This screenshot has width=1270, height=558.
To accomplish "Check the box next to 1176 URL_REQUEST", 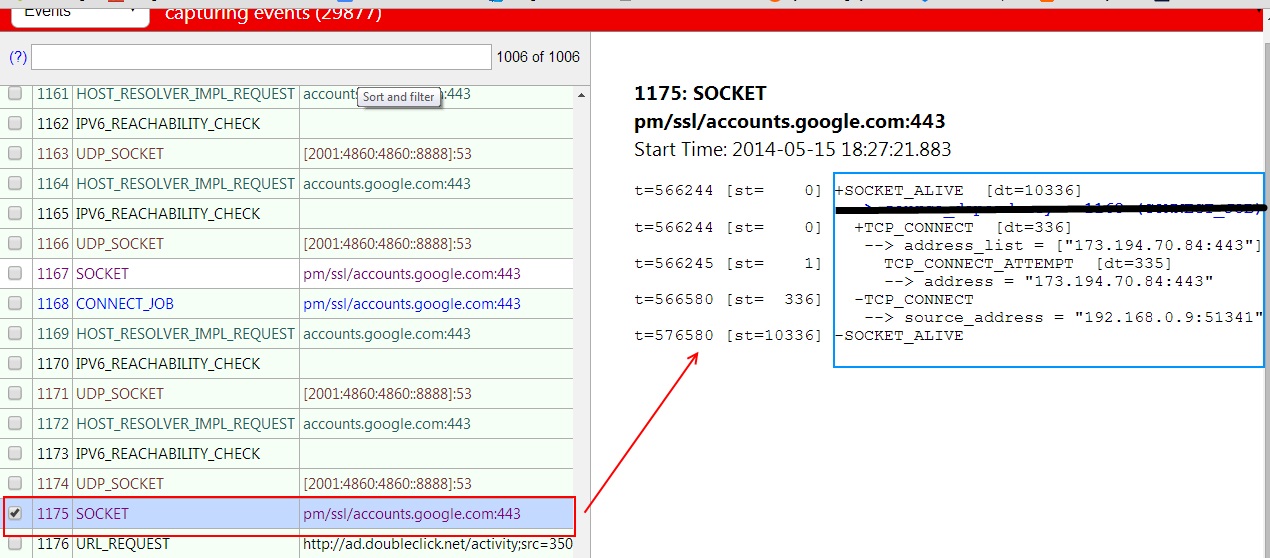I will click(15, 543).
